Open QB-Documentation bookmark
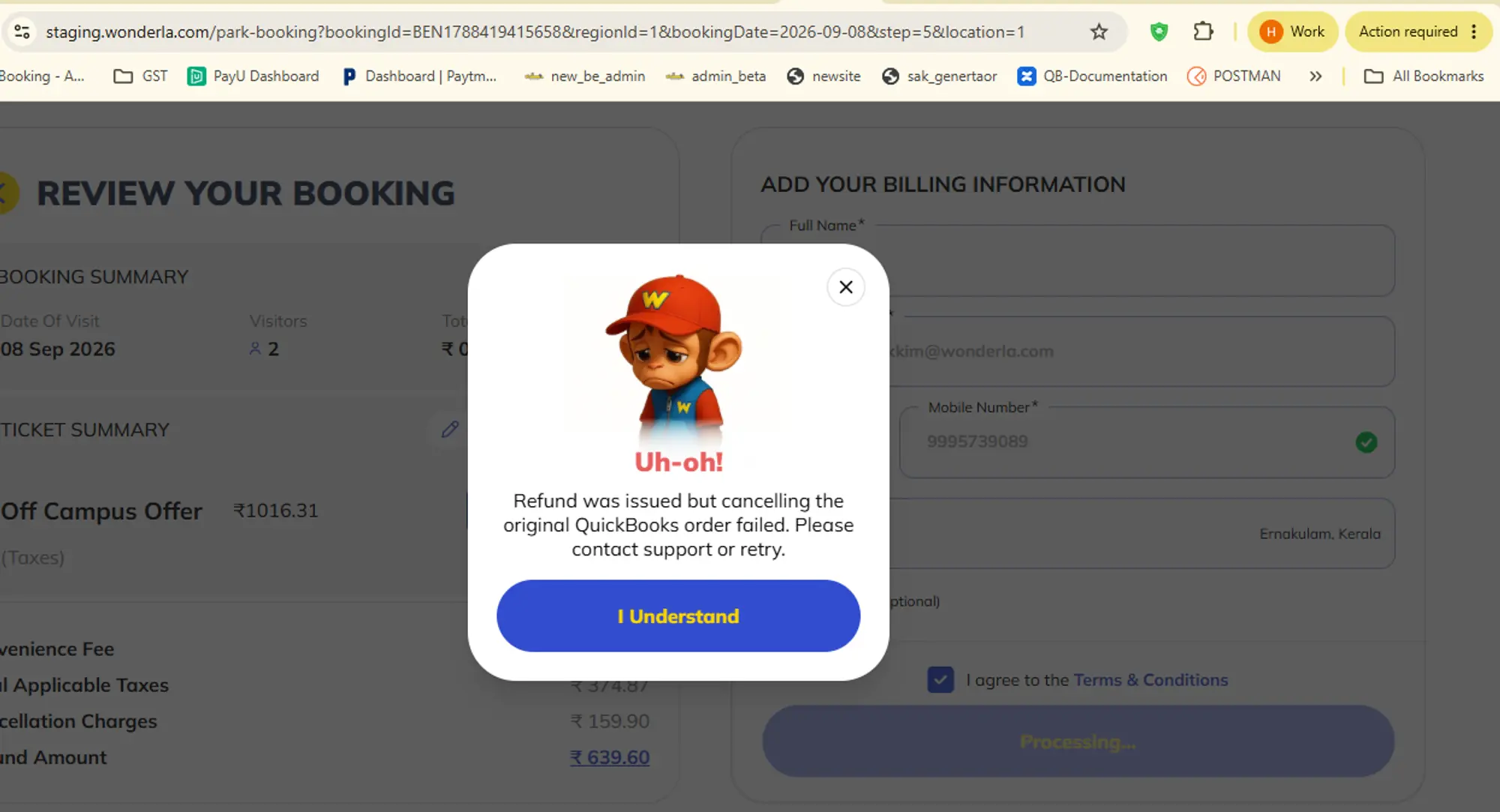The width and height of the screenshot is (1500, 812). tap(1093, 76)
